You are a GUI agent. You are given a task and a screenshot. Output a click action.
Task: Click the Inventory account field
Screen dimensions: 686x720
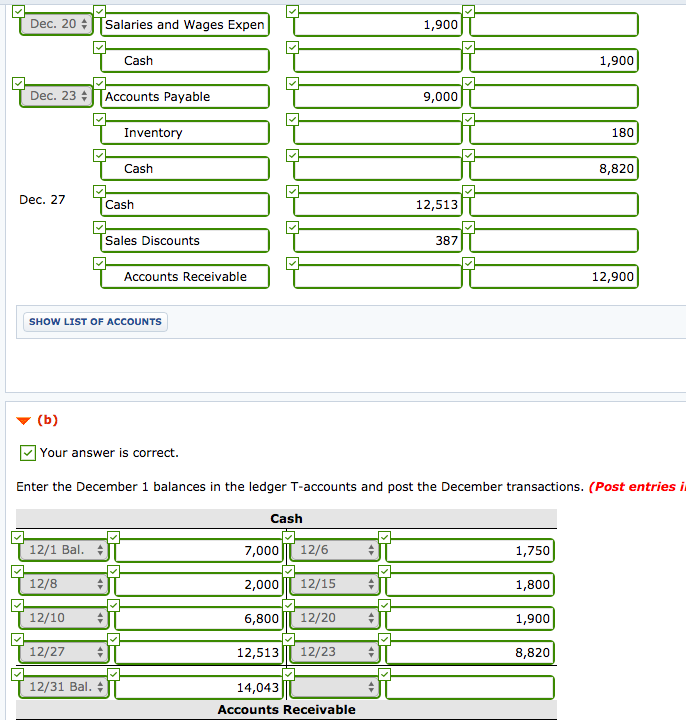click(185, 132)
